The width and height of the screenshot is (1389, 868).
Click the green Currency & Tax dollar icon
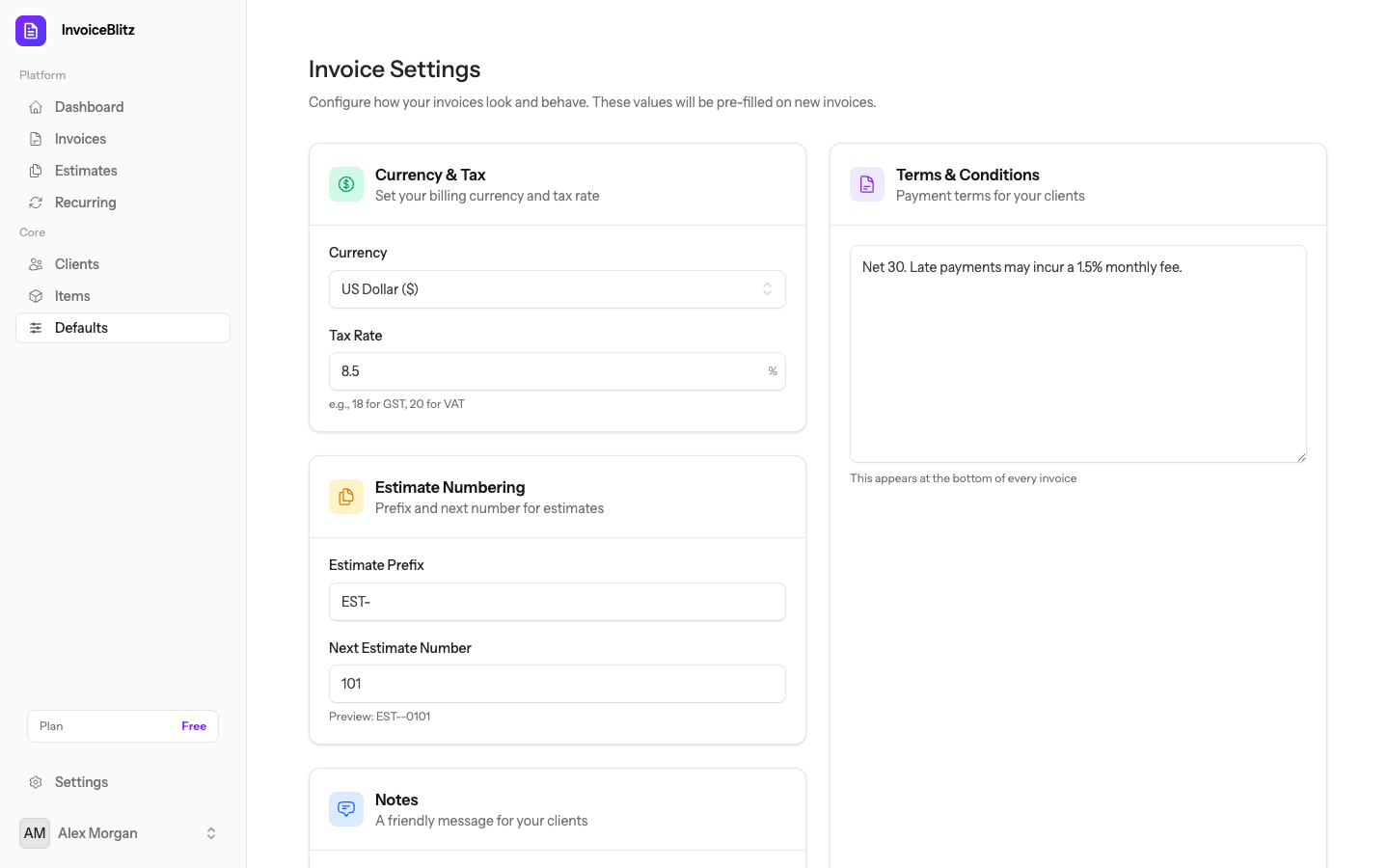(x=345, y=183)
